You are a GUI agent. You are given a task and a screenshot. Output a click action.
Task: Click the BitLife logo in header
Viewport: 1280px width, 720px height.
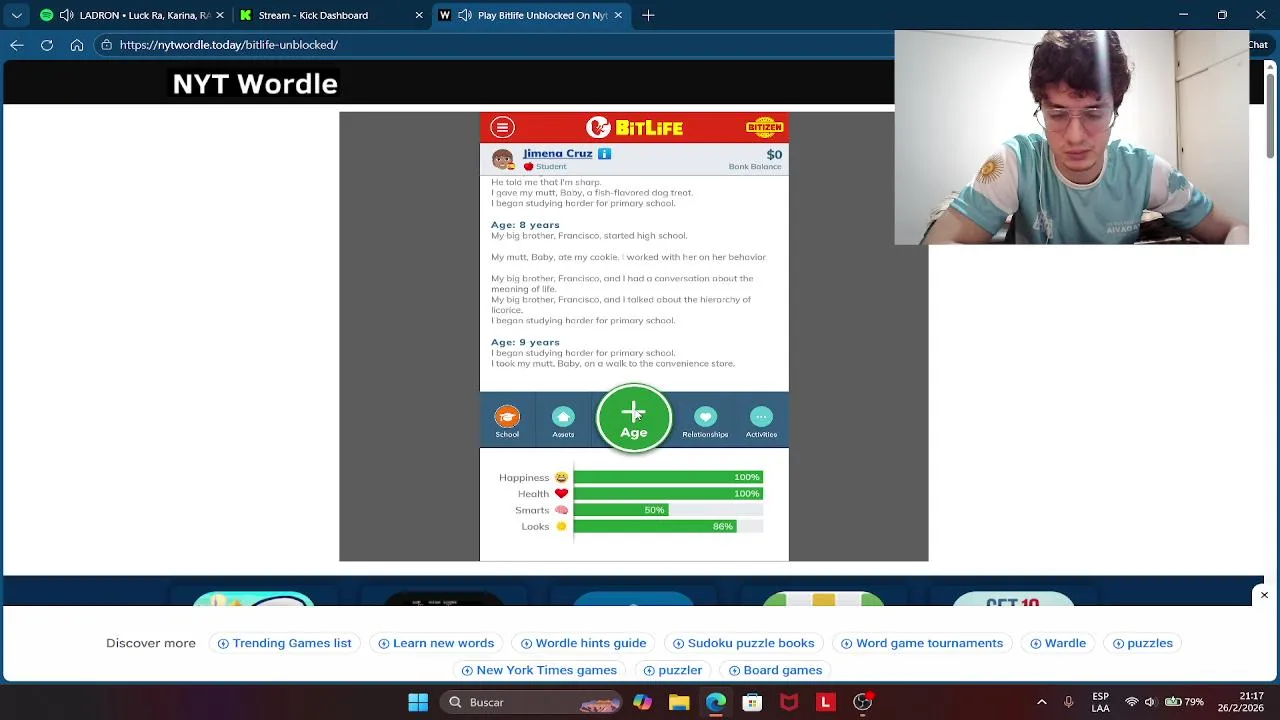(x=634, y=127)
